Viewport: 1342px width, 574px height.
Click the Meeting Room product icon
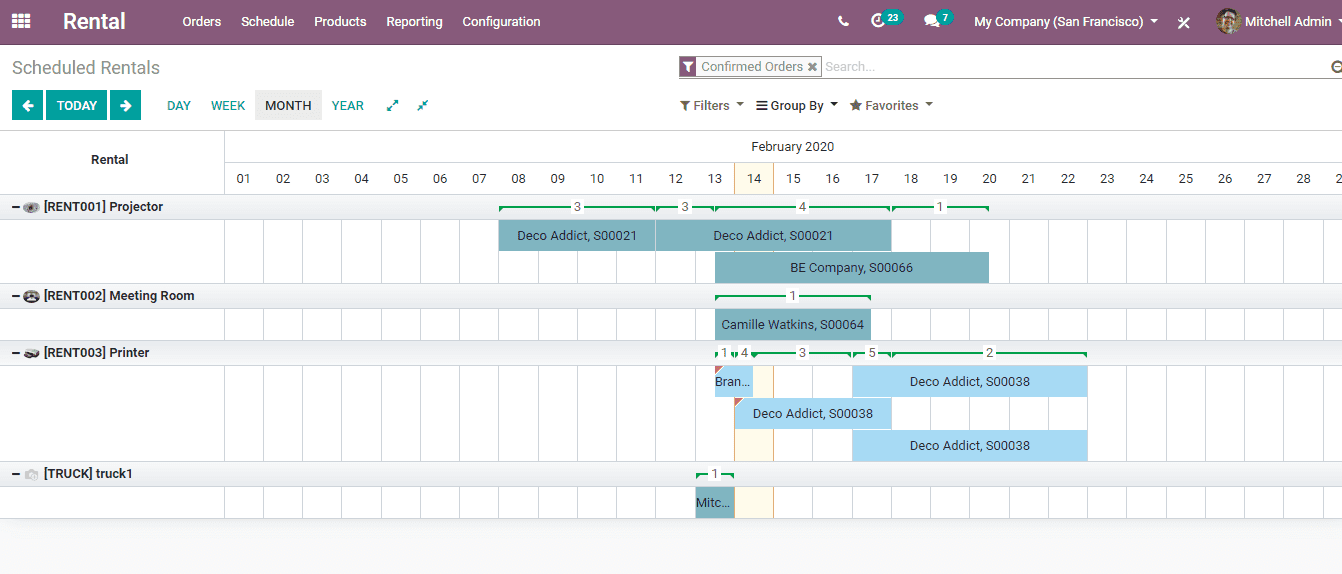[x=31, y=296]
